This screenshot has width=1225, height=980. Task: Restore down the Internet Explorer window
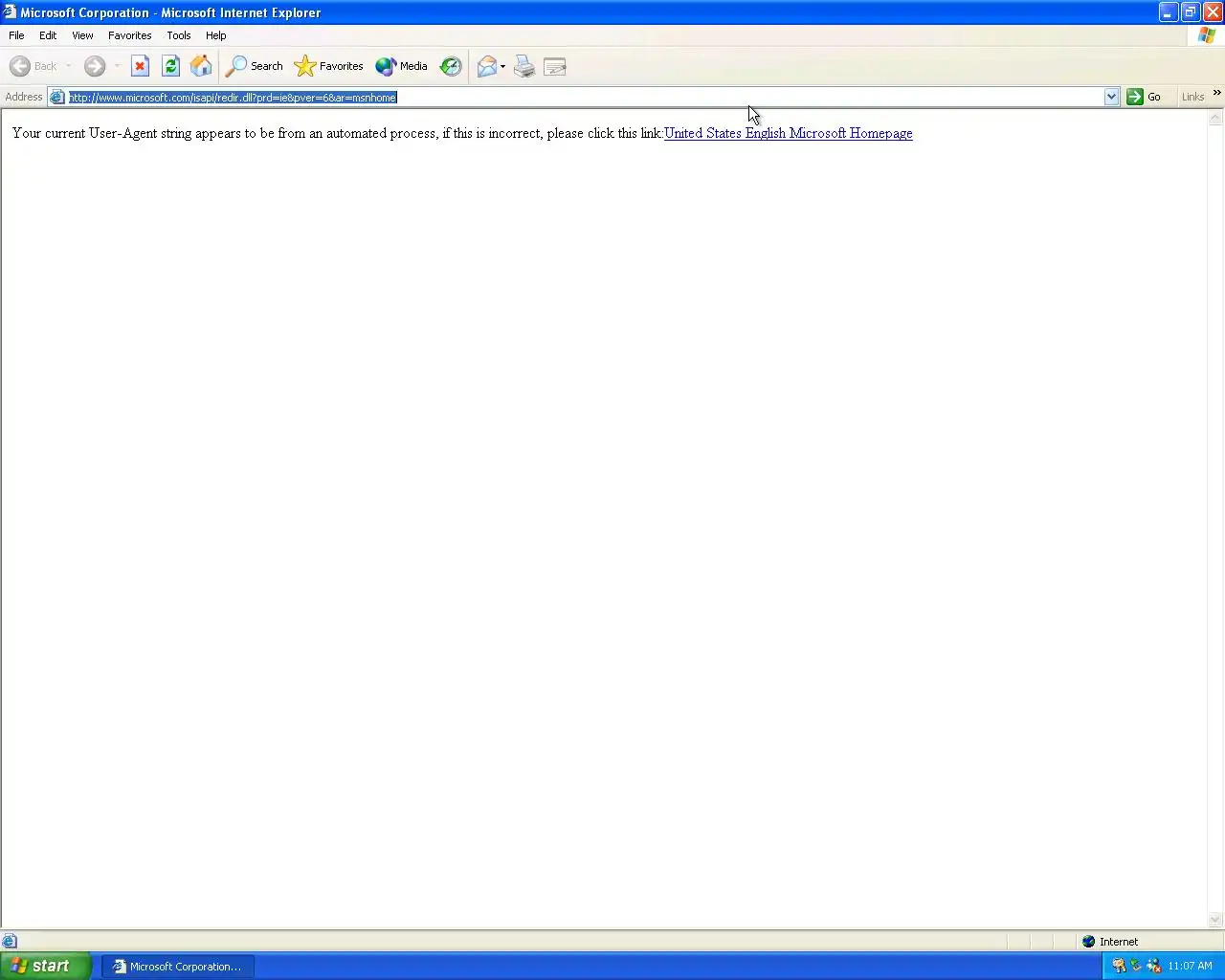1191,12
